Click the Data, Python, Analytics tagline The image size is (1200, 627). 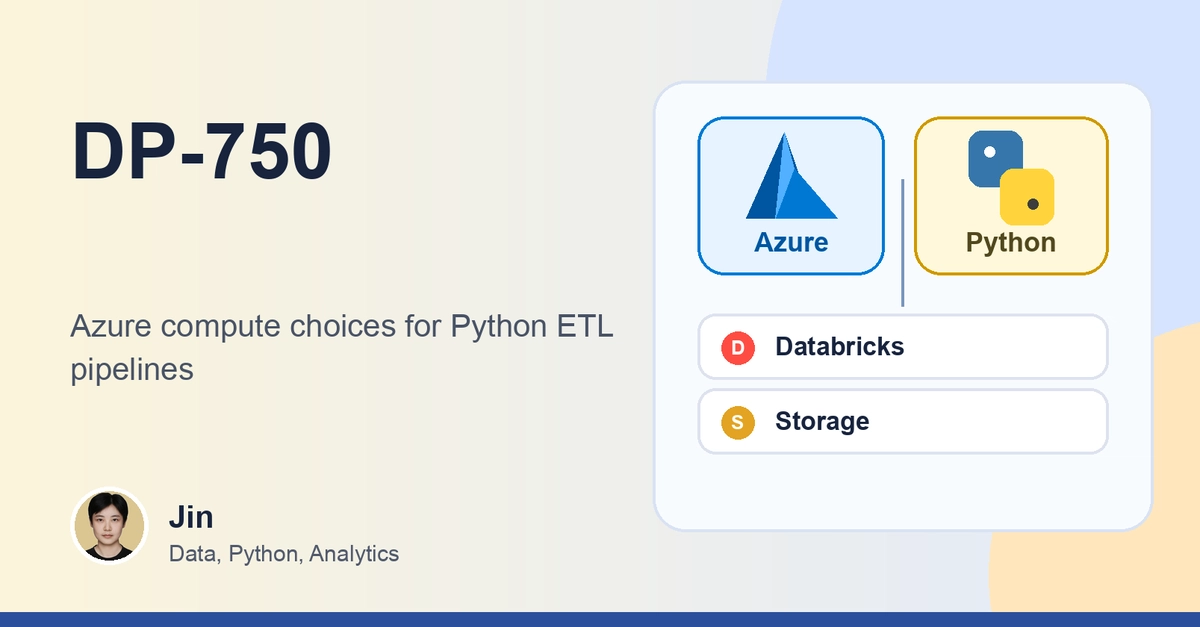(x=284, y=553)
